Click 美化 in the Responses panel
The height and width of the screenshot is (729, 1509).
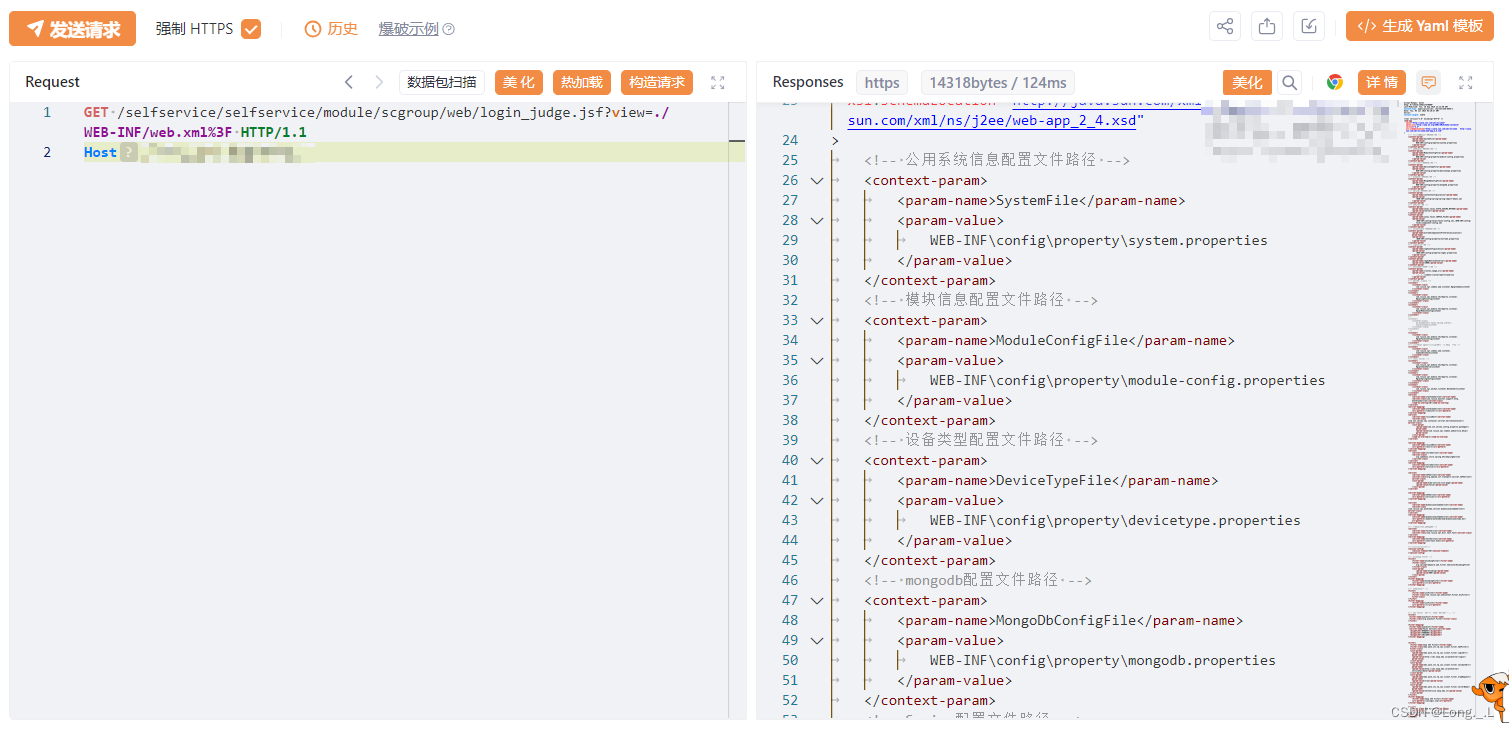(x=1247, y=83)
